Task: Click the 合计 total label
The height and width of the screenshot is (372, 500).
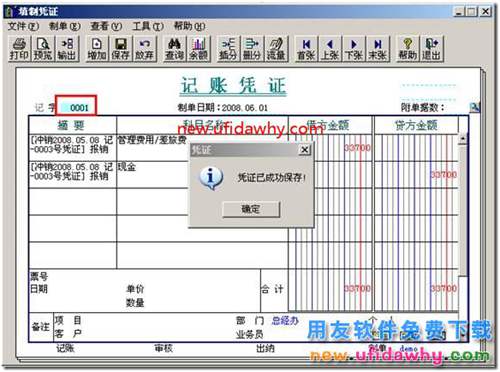Action: [273, 289]
